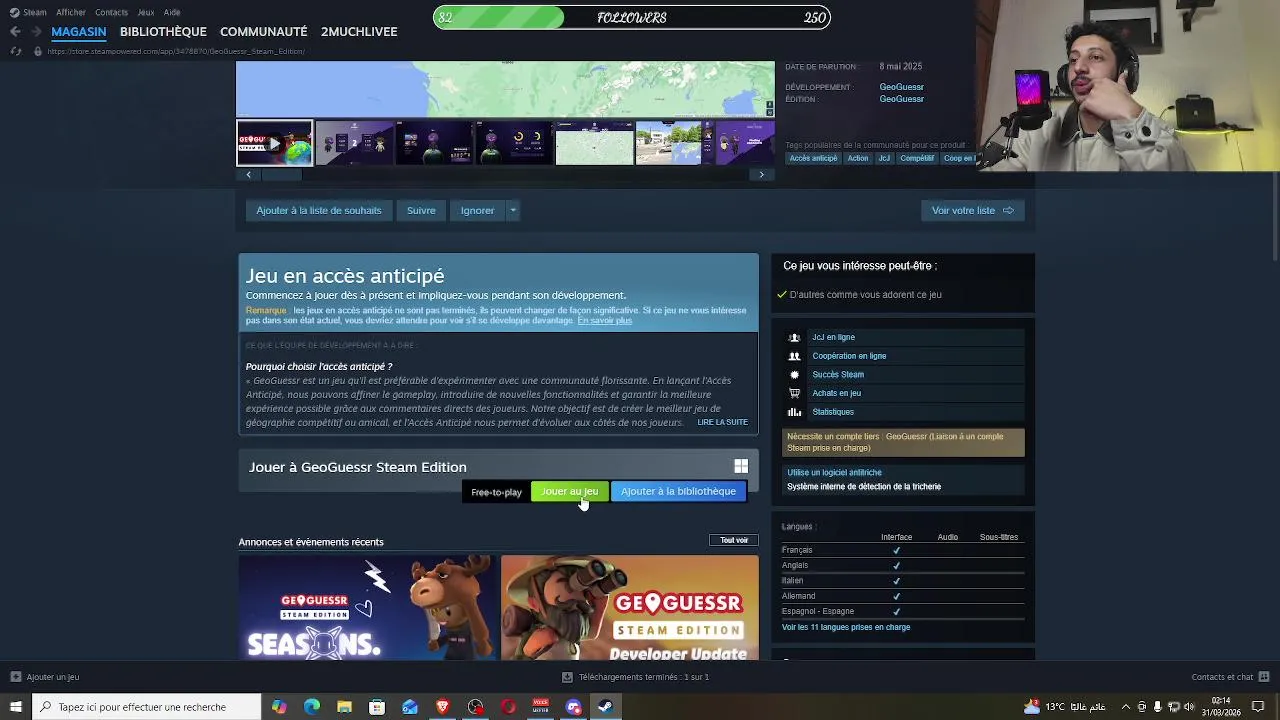
Task: Go back with the left arrow
Action: (x=15, y=31)
